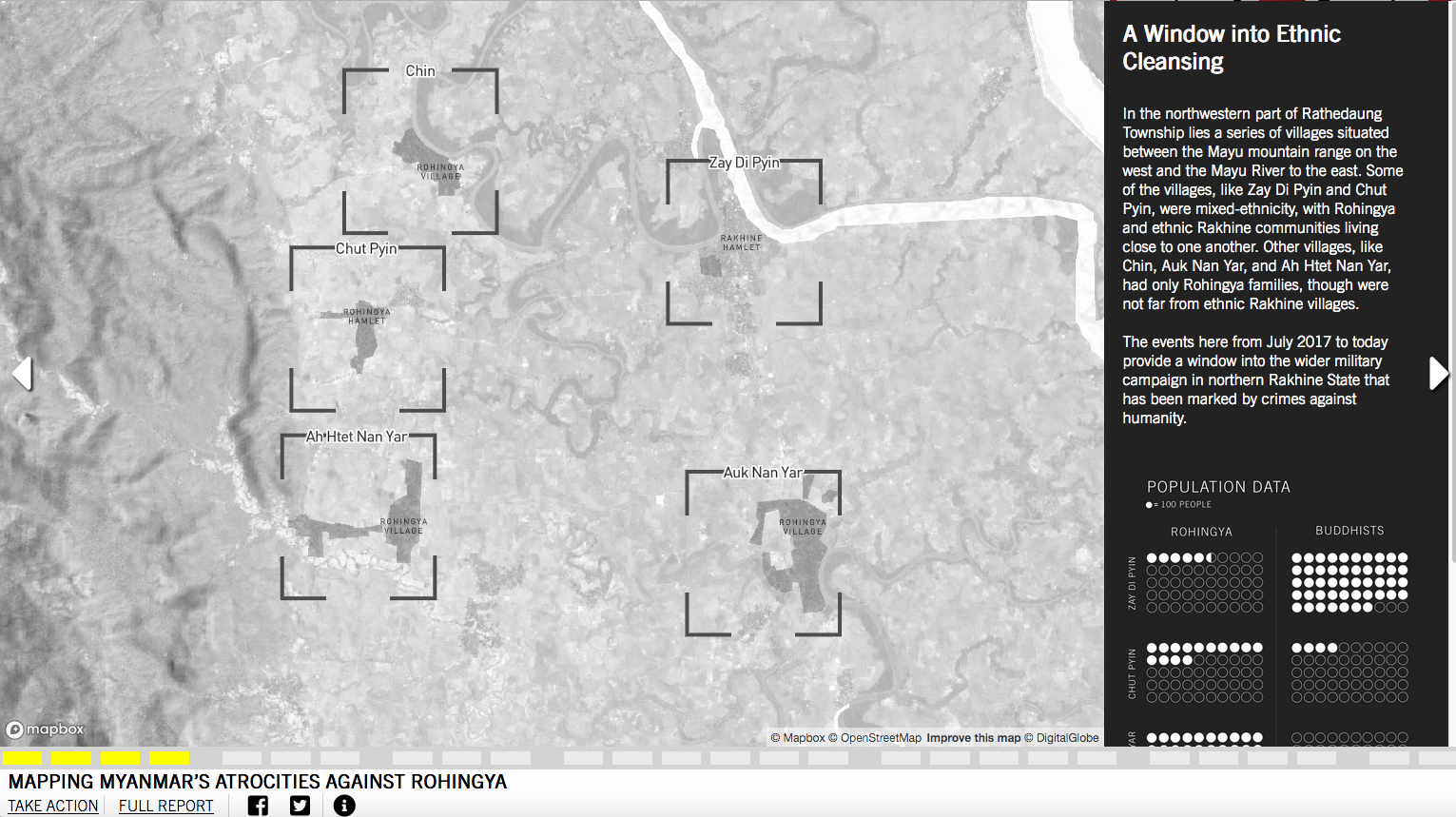The height and width of the screenshot is (817, 1456).
Task: Click the Mapbox logo on the map
Action: pos(45,729)
